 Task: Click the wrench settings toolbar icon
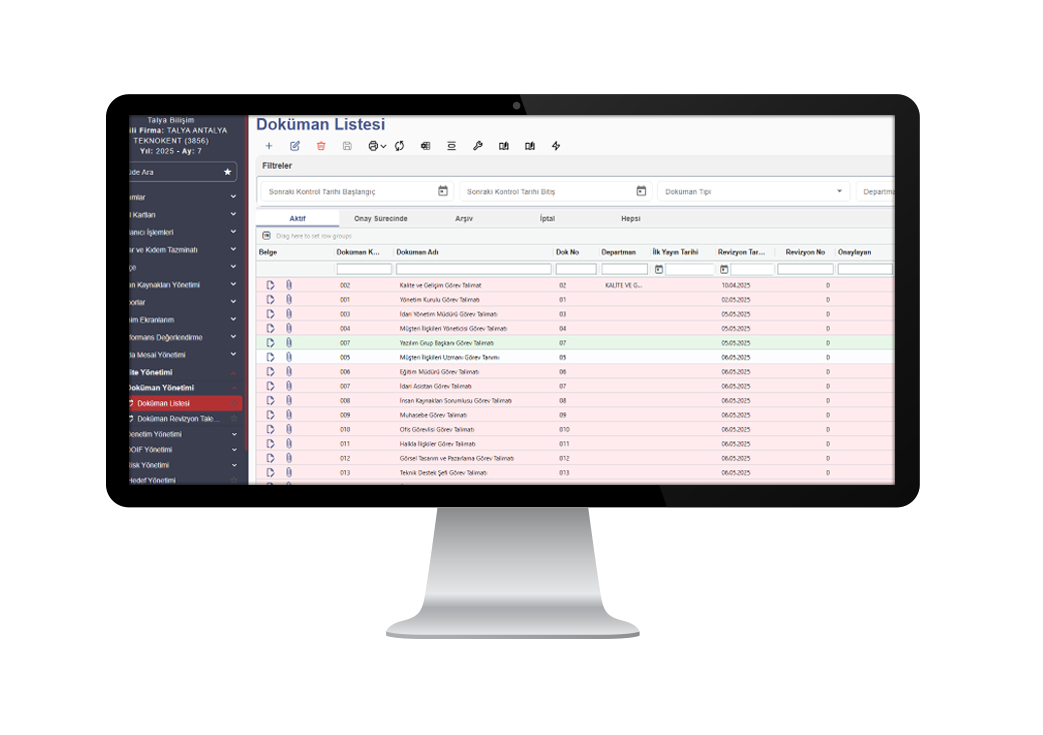coord(478,146)
